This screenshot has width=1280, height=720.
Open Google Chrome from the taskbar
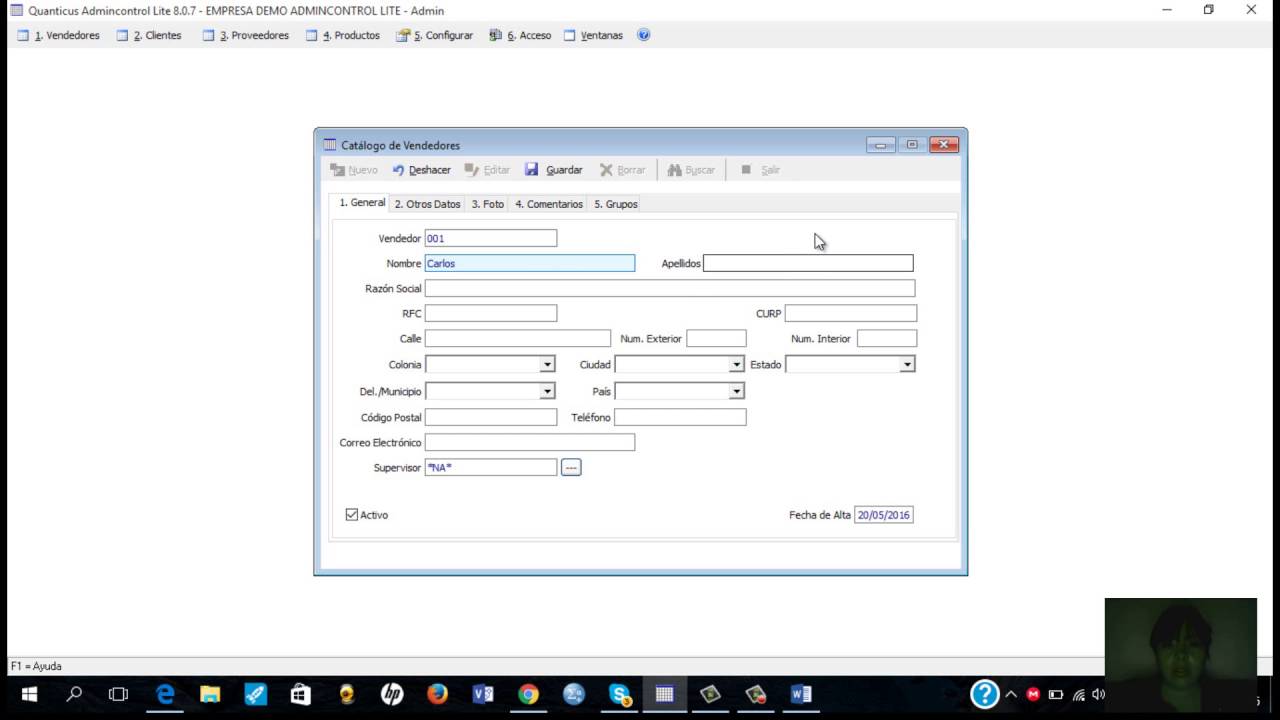coord(528,694)
